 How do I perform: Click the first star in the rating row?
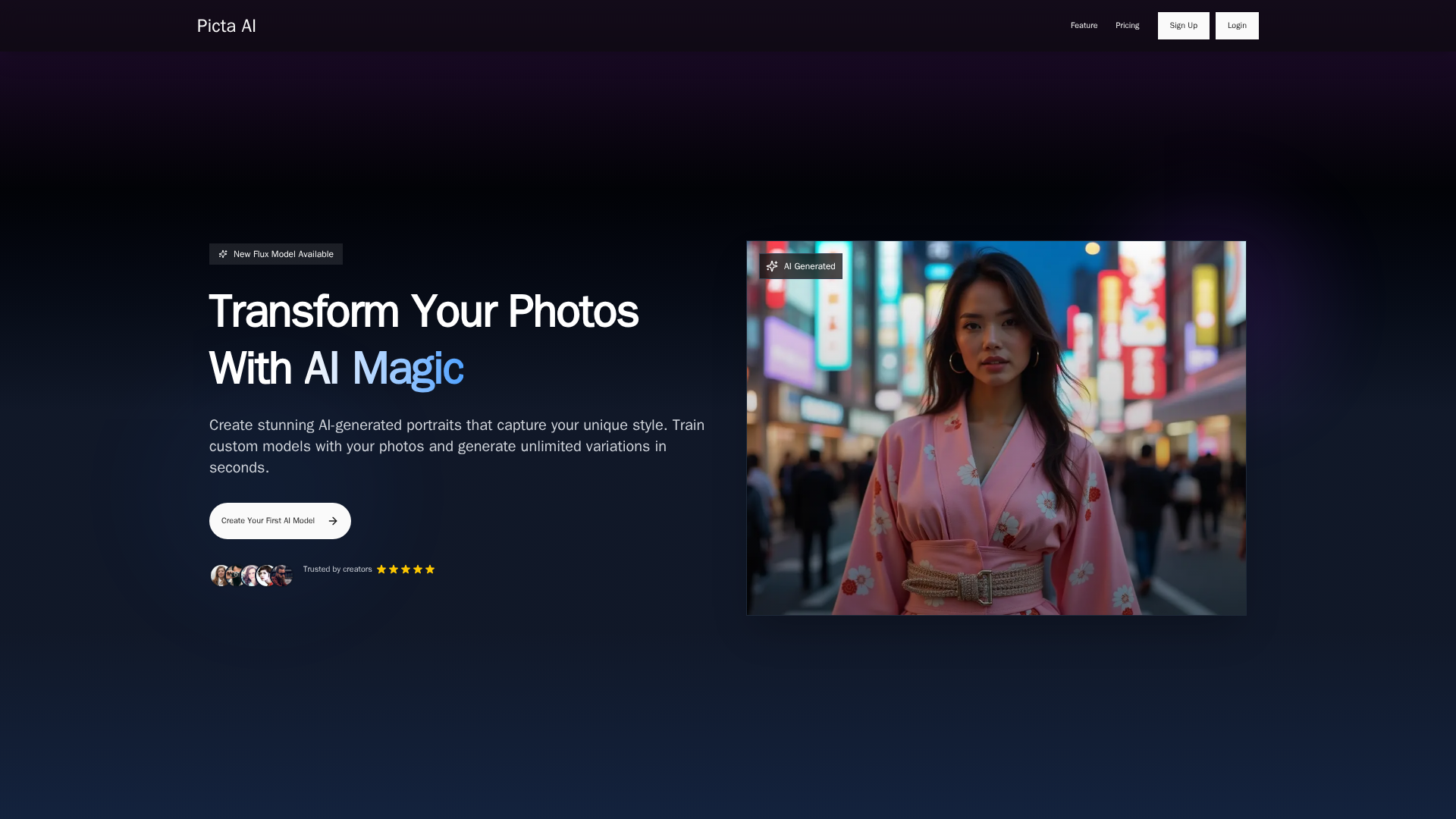pos(381,569)
